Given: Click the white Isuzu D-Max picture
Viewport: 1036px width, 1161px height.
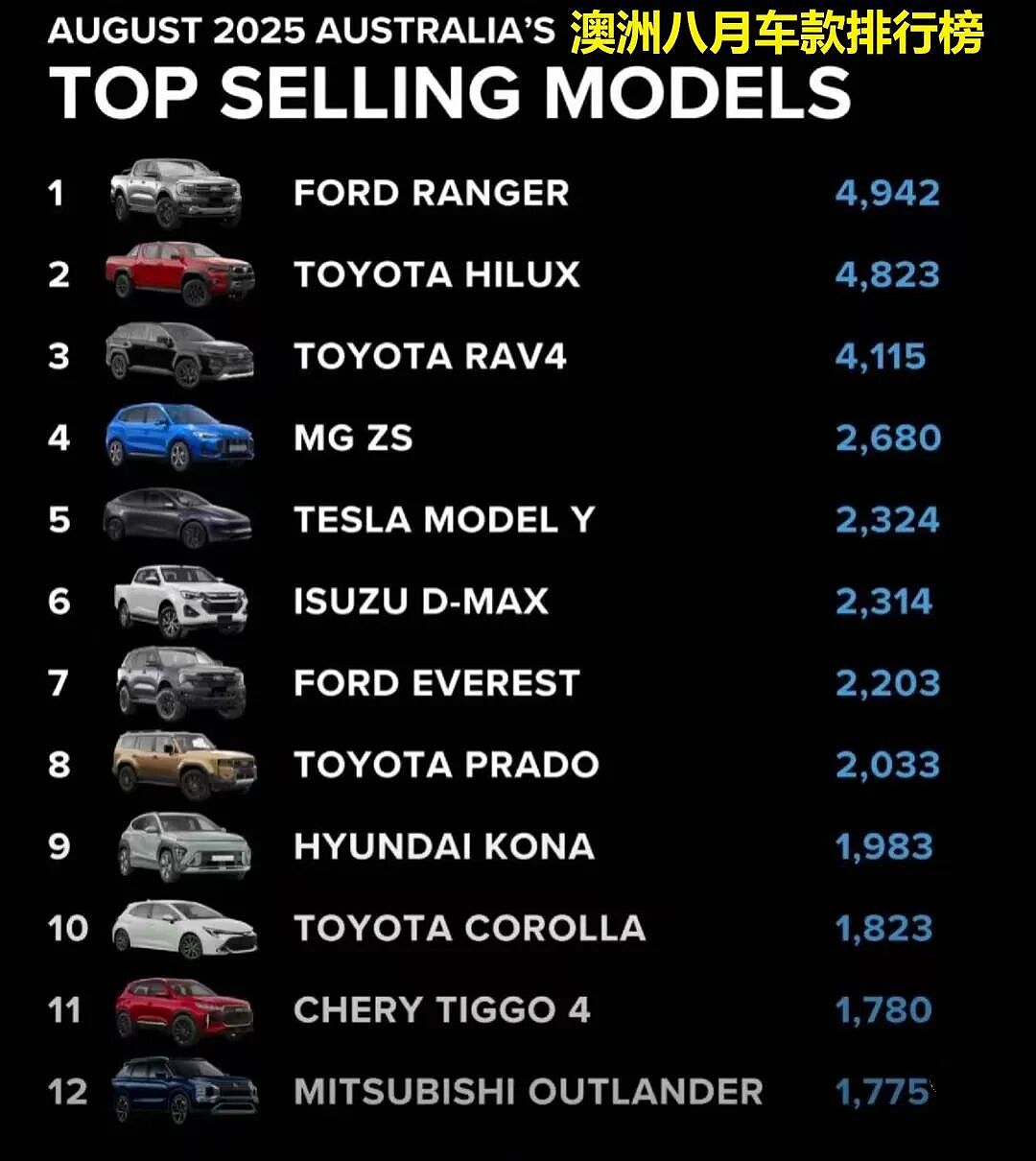Looking at the screenshot, I should point(180,602).
